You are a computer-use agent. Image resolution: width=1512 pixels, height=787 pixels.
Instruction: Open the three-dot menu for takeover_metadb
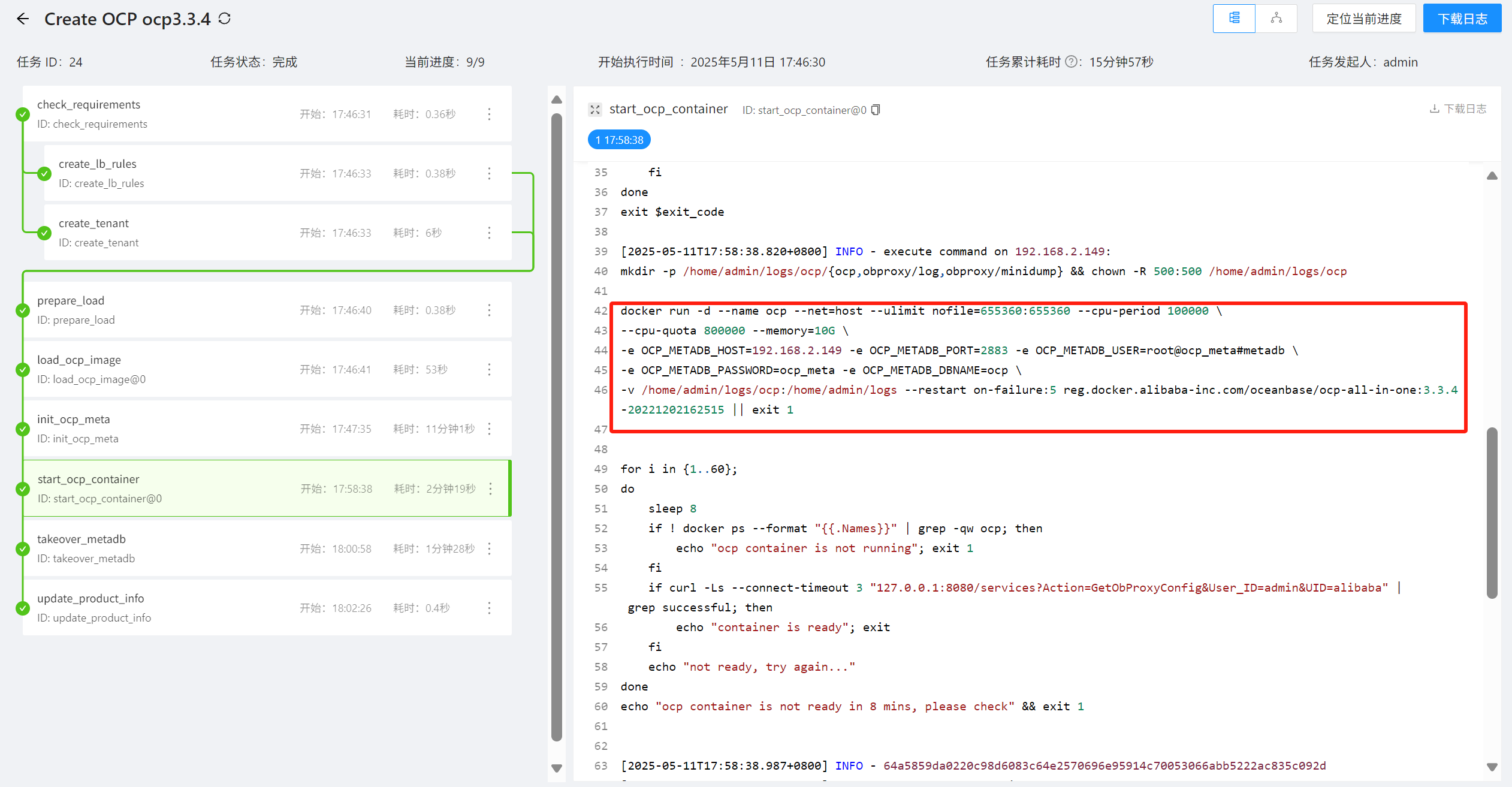tap(490, 548)
